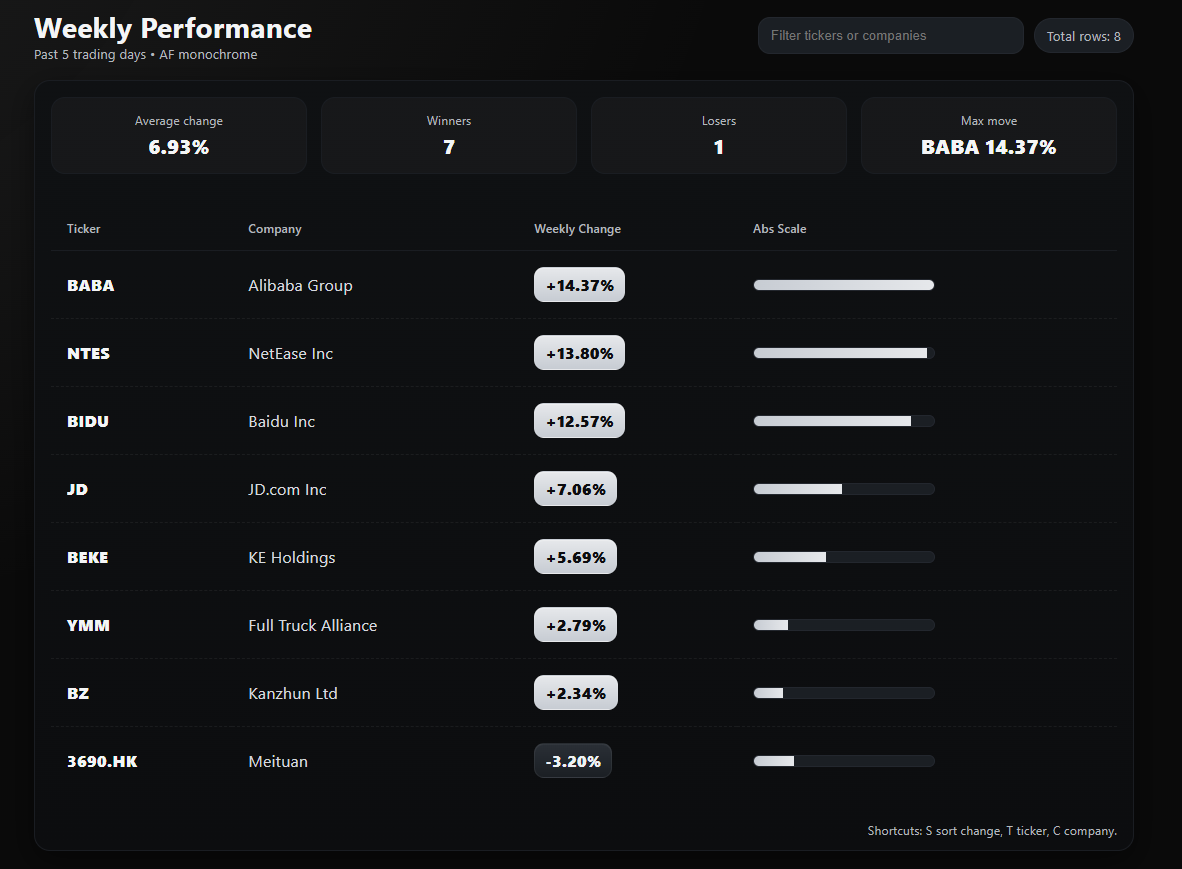1182x869 pixels.
Task: Click the Total rows: 8 badge
Action: coord(1083,36)
